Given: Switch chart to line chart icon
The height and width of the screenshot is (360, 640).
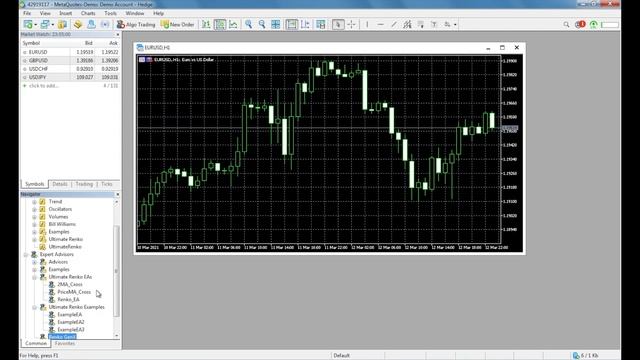Looking at the screenshot, I should pyautogui.click(x=233, y=24).
